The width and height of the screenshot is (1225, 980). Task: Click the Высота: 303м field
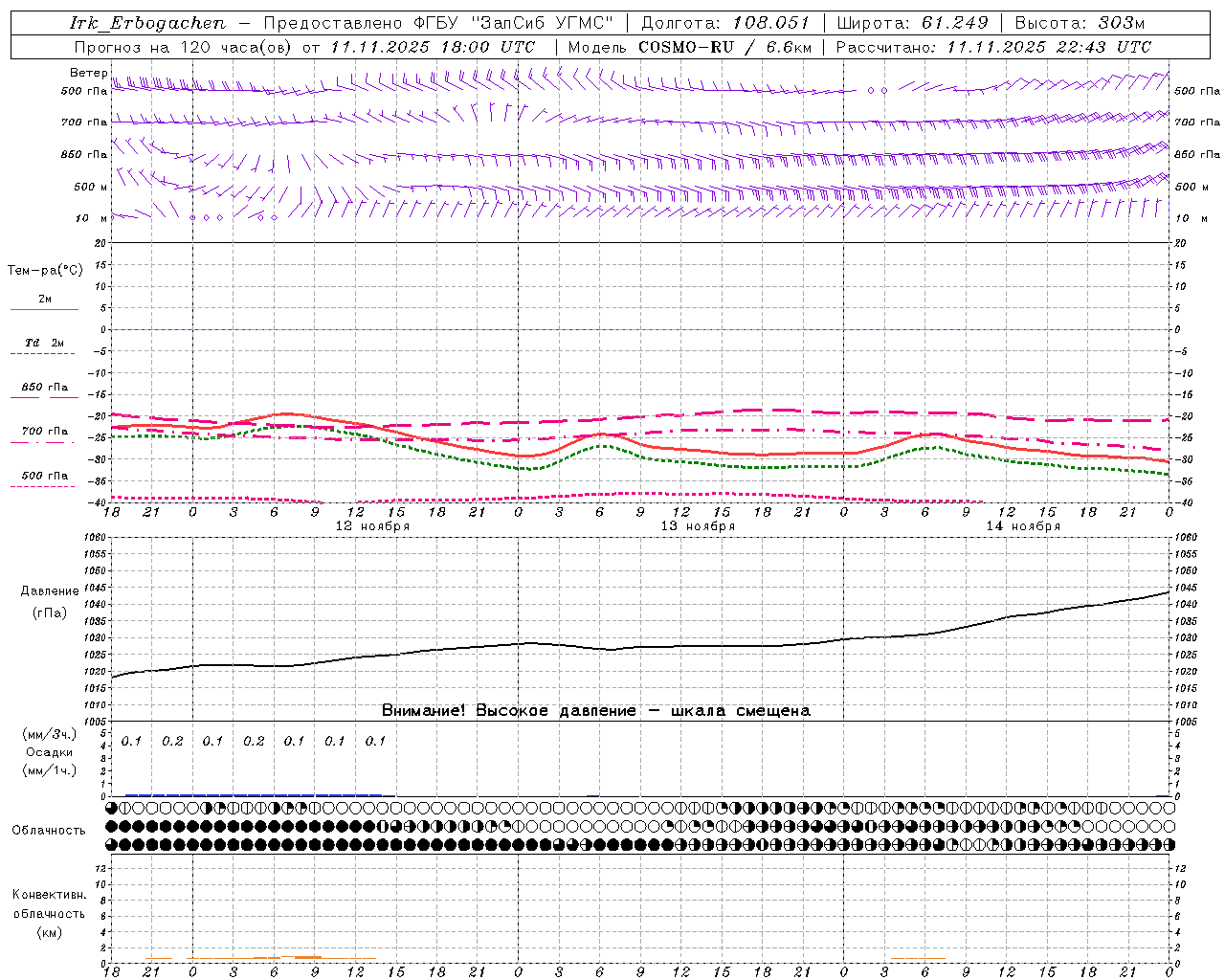[x=1080, y=23]
